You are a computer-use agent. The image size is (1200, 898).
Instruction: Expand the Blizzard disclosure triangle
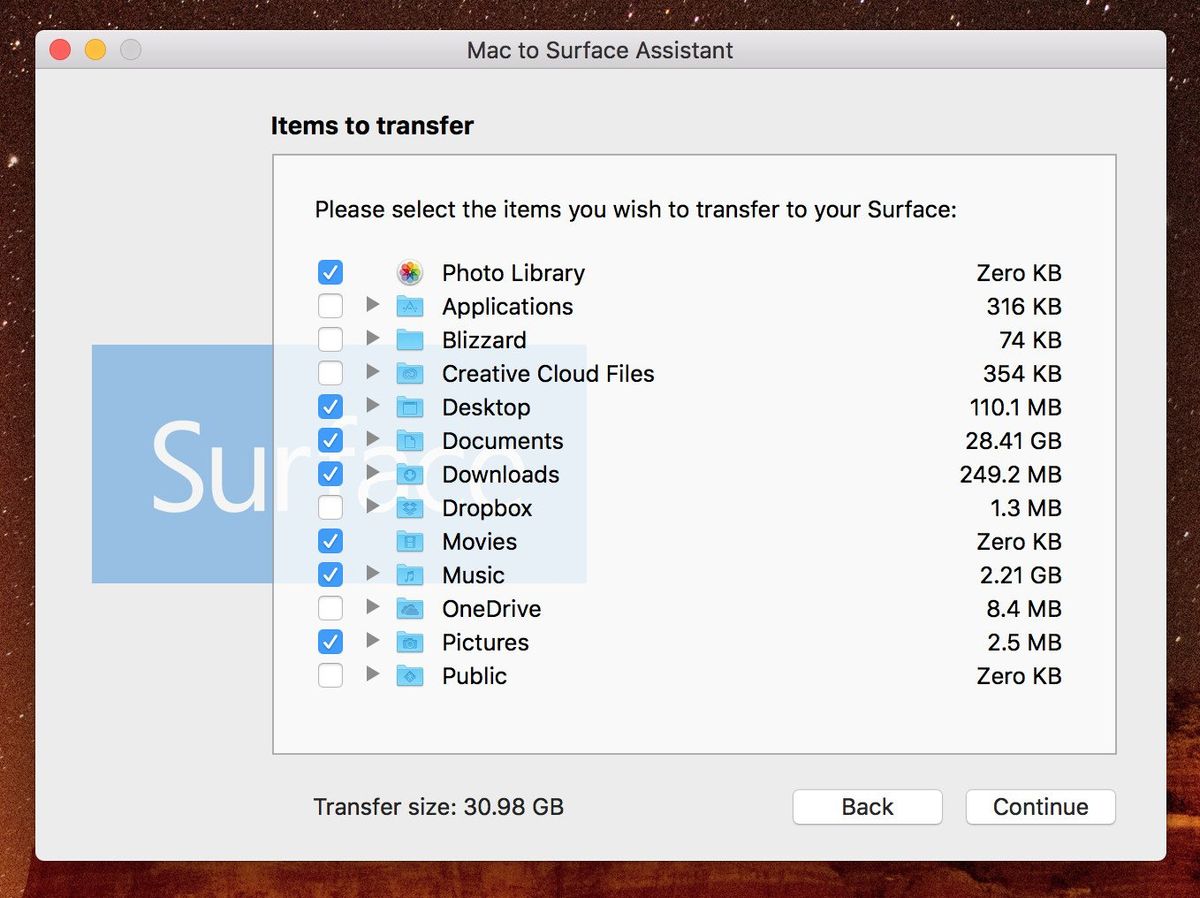click(x=373, y=338)
